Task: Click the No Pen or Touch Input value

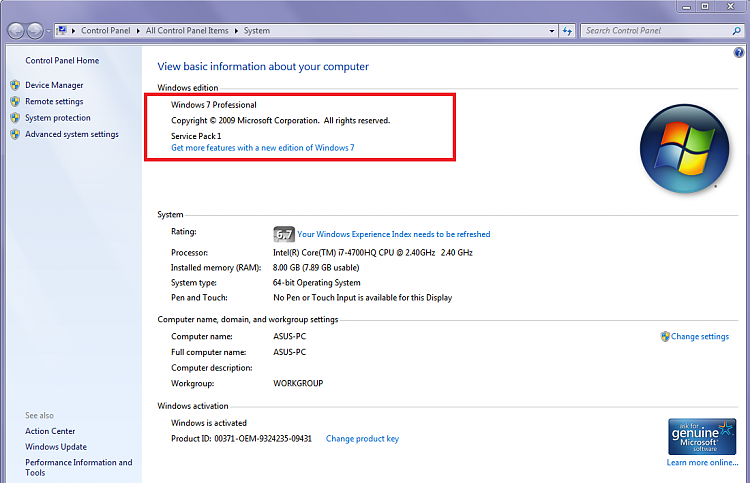Action: tap(363, 297)
